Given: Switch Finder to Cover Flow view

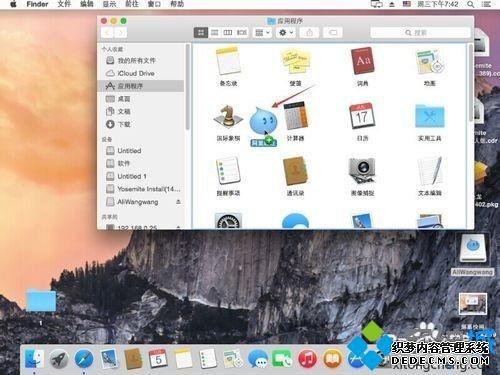Looking at the screenshot, I should (242, 32).
